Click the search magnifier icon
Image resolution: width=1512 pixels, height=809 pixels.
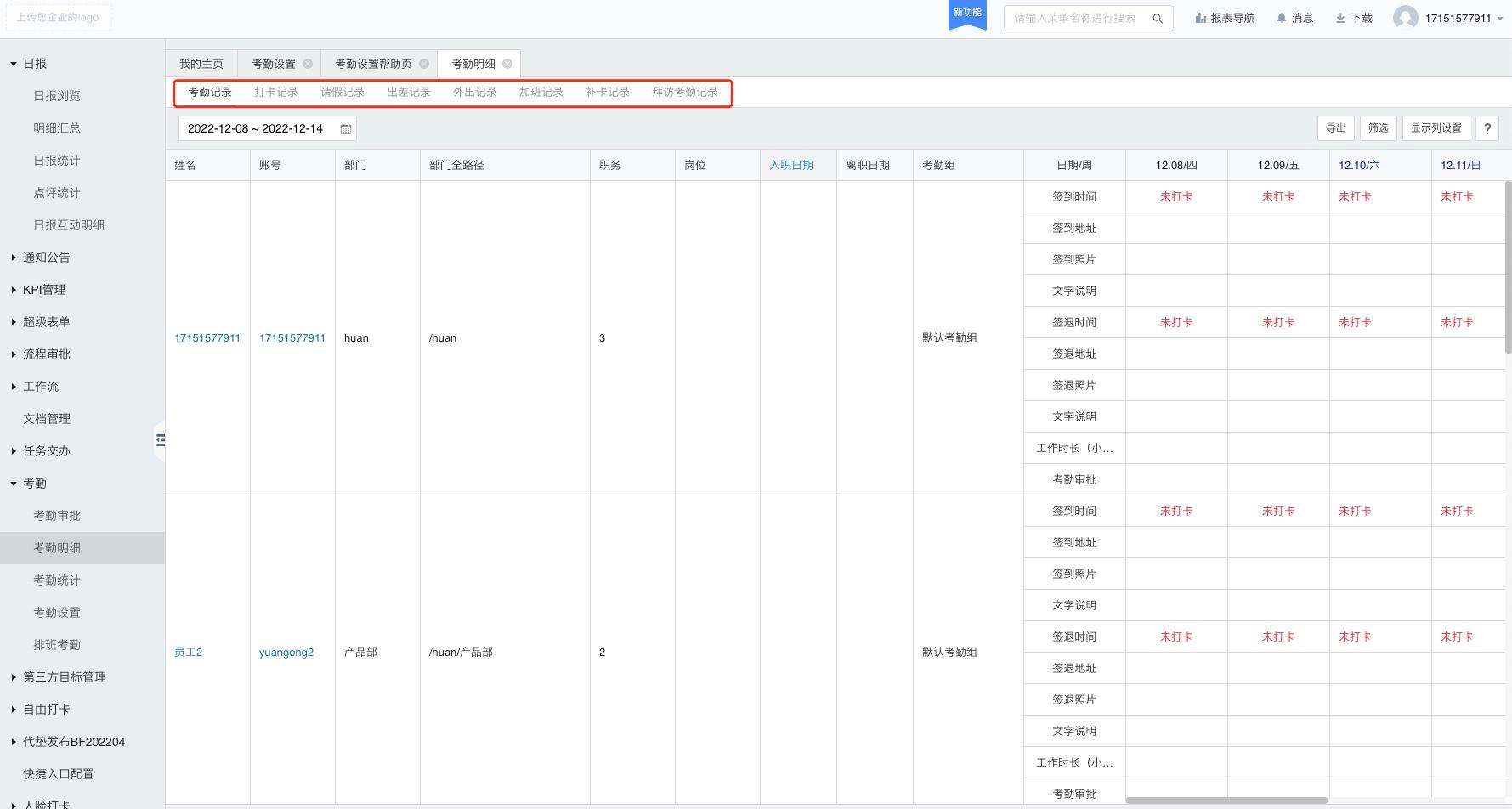pos(1157,19)
